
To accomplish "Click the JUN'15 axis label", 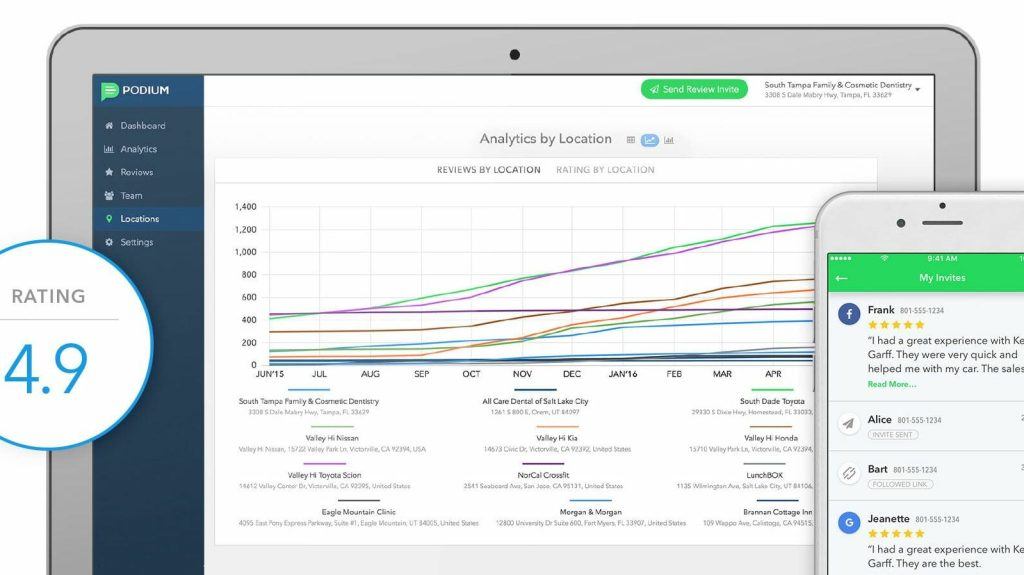I will click(270, 374).
